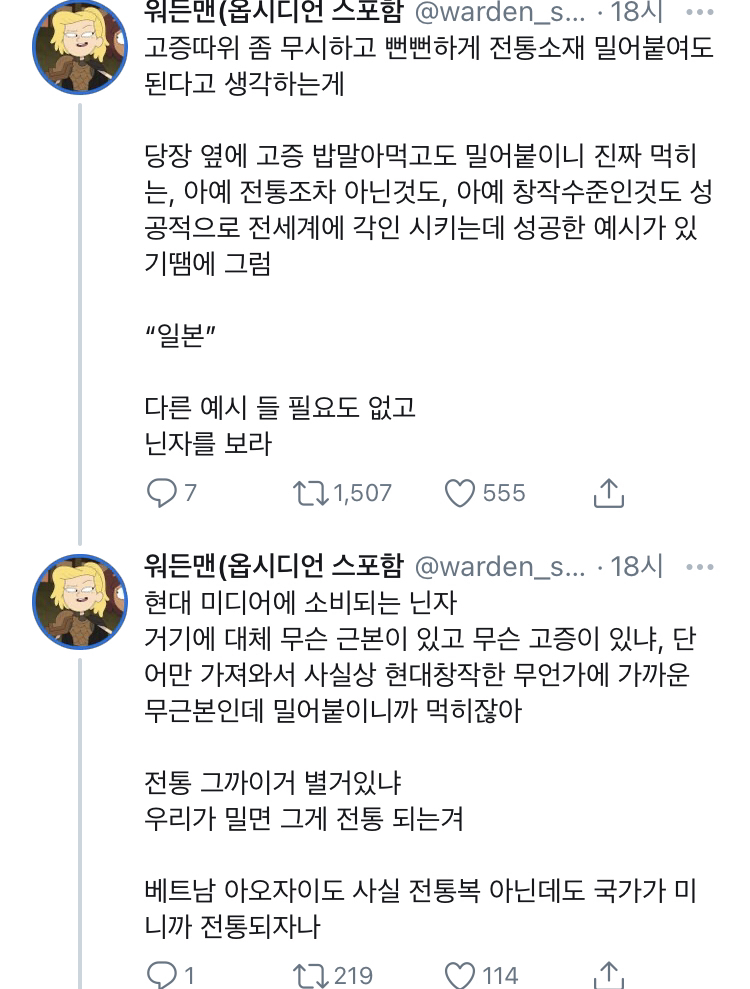Viewport: 750px width, 989px height.
Task: Open the profile avatar of the first tweet
Action: pyautogui.click(x=80, y=45)
